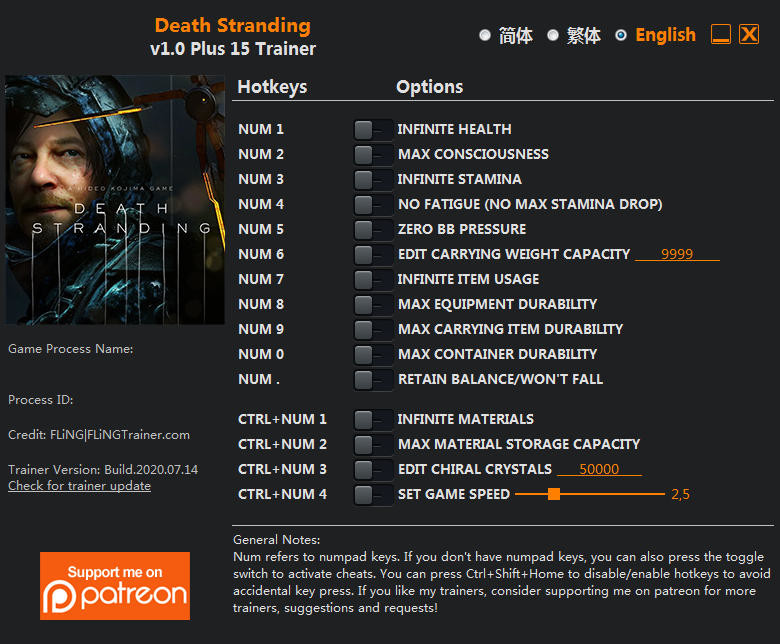Toggle the Infinite Health switch

click(373, 130)
